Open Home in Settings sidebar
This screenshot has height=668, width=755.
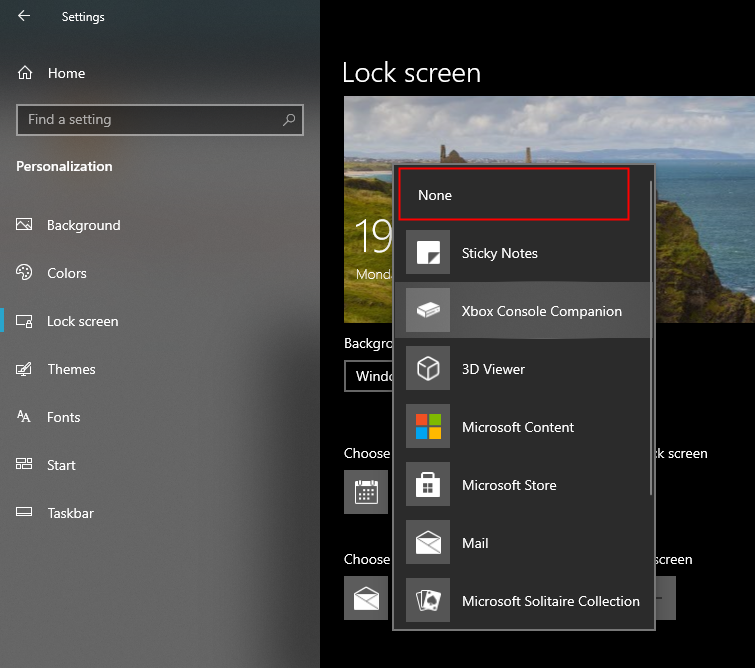[x=66, y=73]
